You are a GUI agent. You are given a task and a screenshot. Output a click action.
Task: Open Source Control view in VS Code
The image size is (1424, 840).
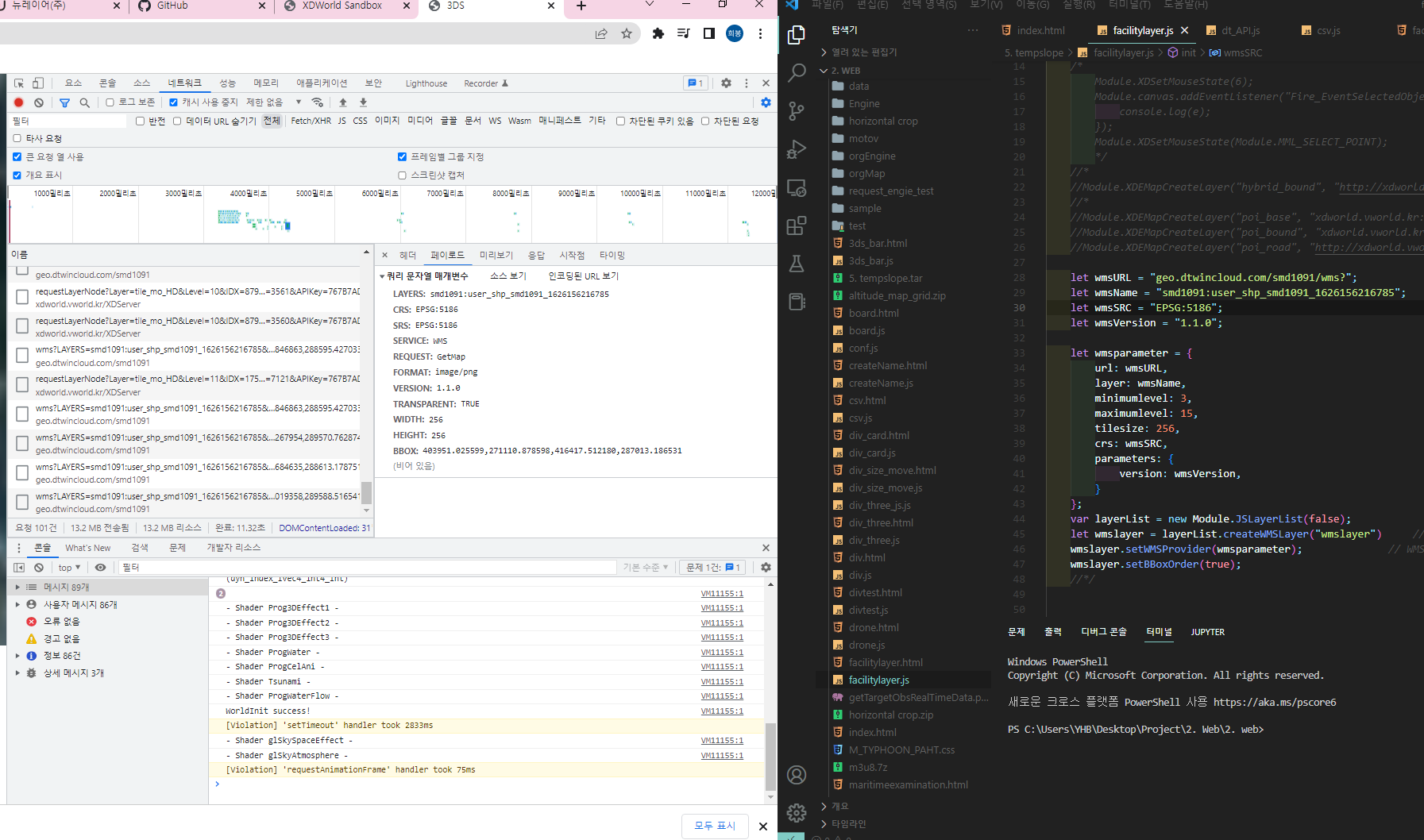tap(797, 111)
